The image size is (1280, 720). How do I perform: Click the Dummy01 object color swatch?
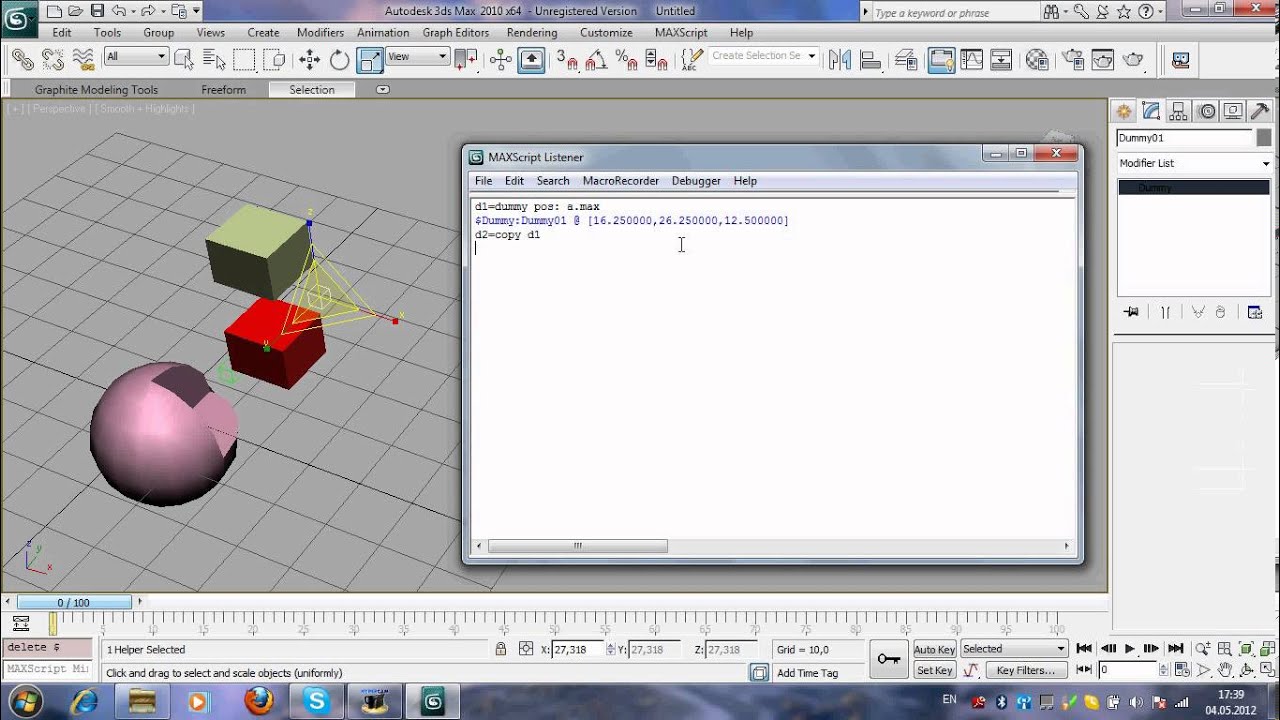click(x=1265, y=138)
